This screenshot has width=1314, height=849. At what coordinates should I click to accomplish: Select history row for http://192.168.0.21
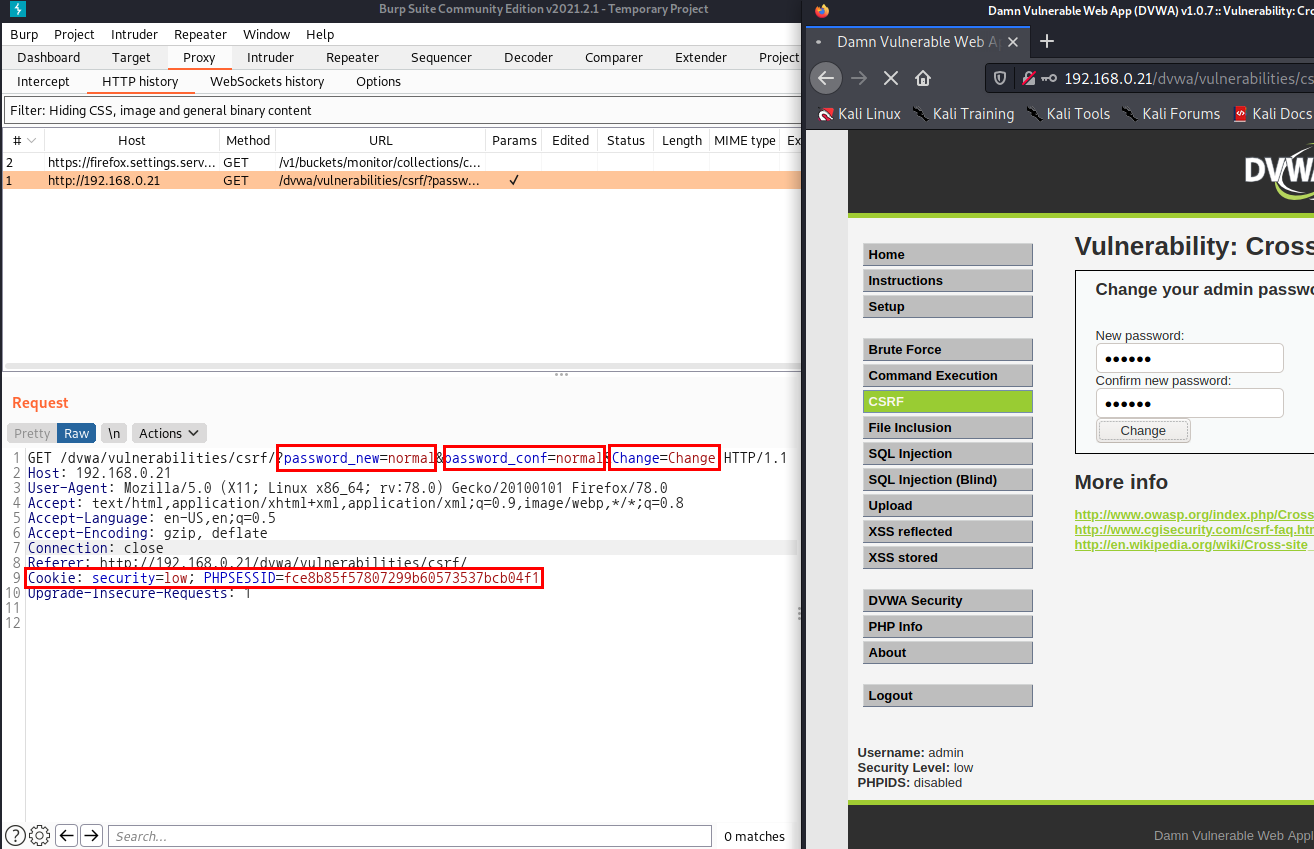coord(401,181)
